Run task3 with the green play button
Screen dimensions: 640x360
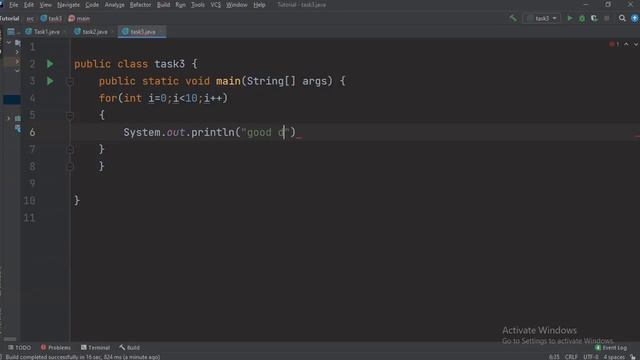(x=570, y=18)
